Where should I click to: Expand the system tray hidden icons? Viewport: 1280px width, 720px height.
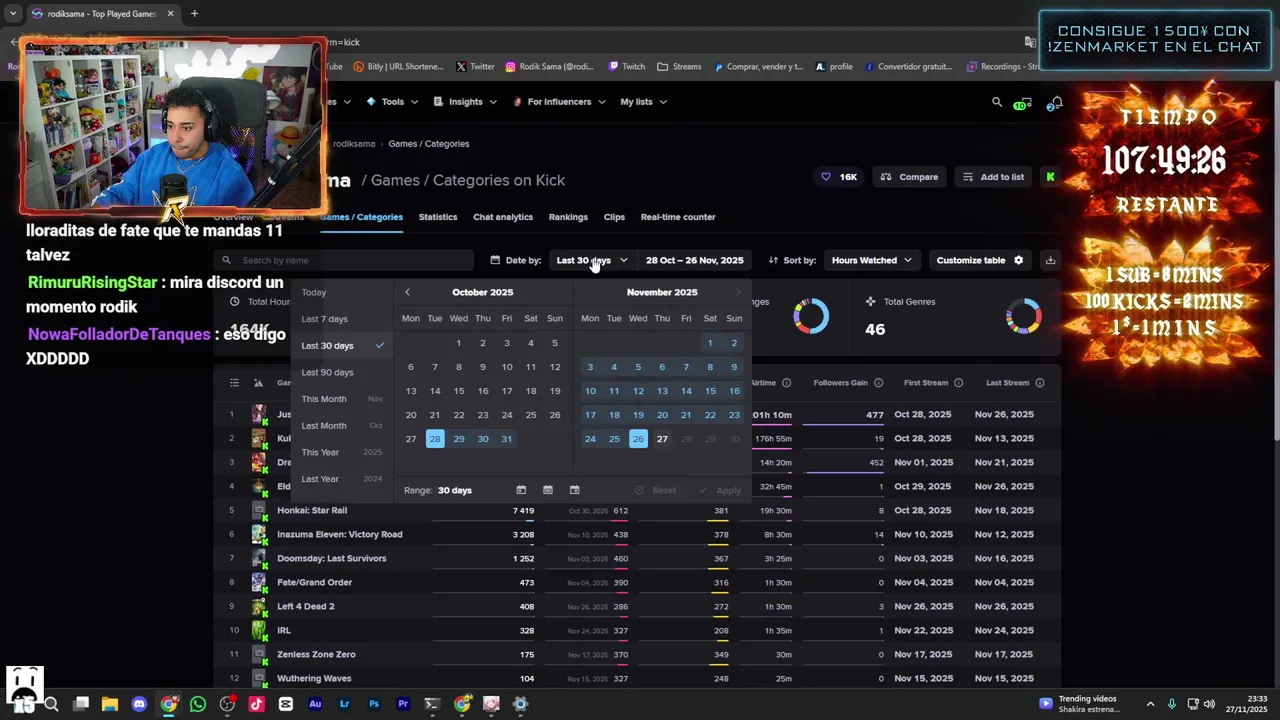point(1150,704)
